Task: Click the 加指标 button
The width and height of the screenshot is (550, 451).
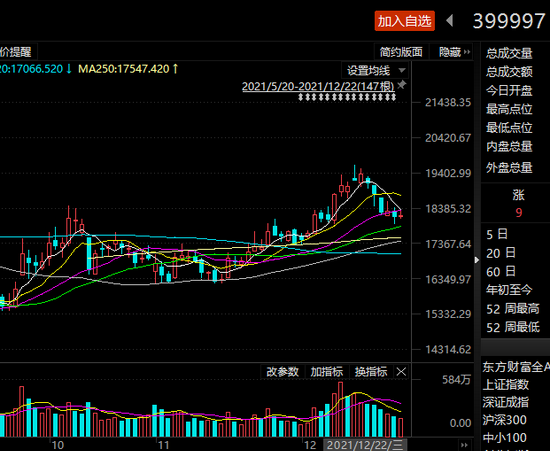Action: [327, 372]
